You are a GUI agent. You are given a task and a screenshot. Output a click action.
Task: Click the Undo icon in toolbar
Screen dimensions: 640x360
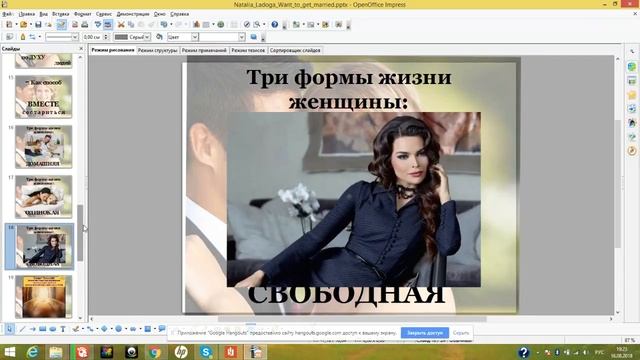(x=164, y=24)
